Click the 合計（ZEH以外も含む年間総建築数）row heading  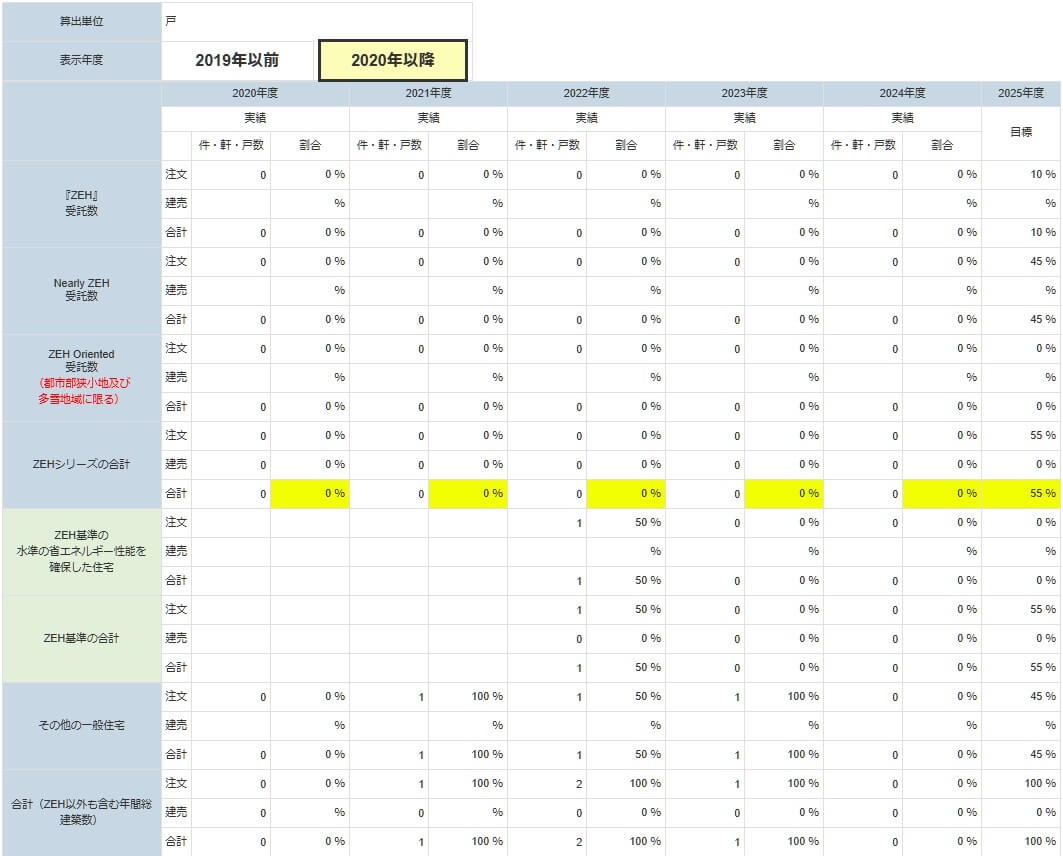tap(81, 812)
